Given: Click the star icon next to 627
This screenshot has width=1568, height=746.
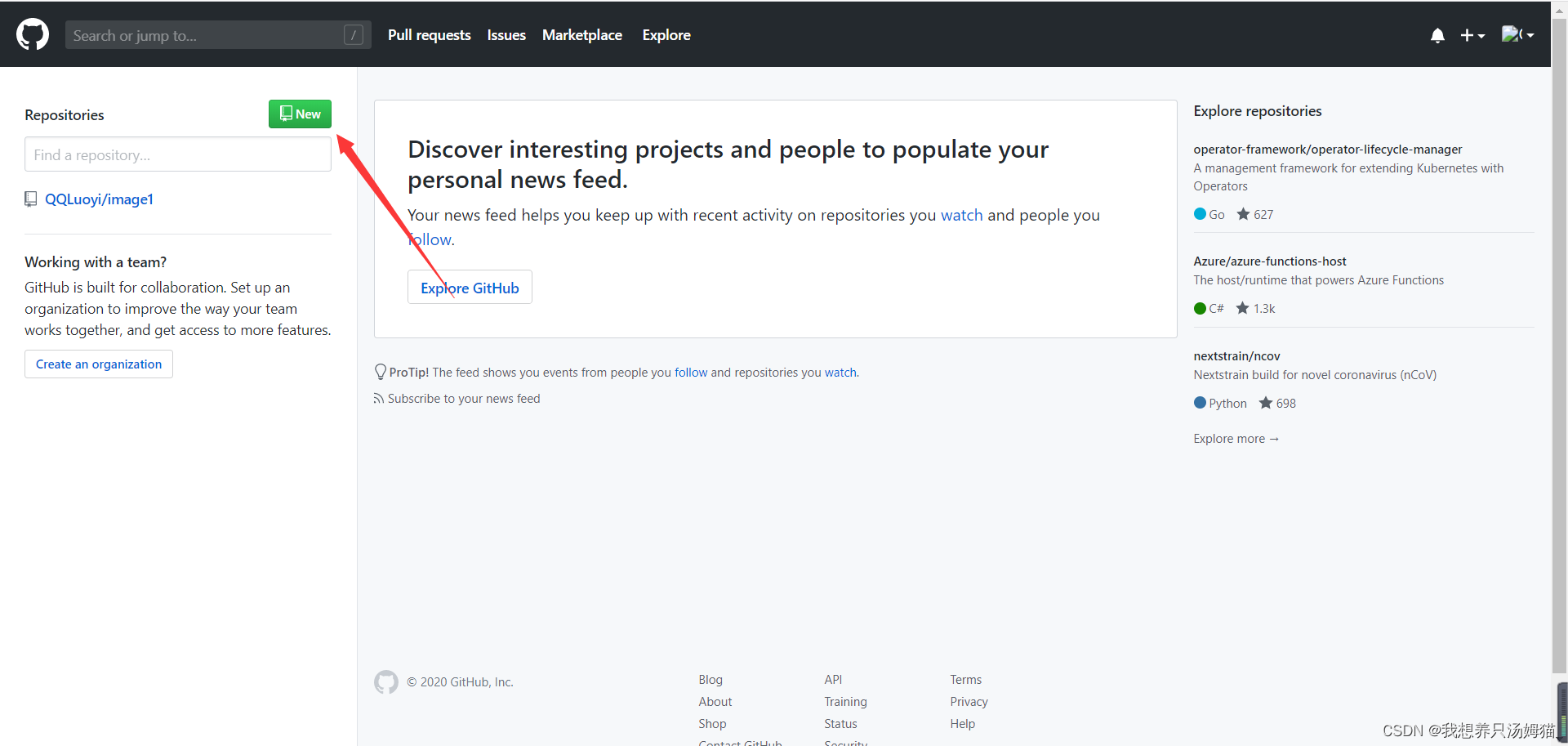Looking at the screenshot, I should click(x=1243, y=214).
